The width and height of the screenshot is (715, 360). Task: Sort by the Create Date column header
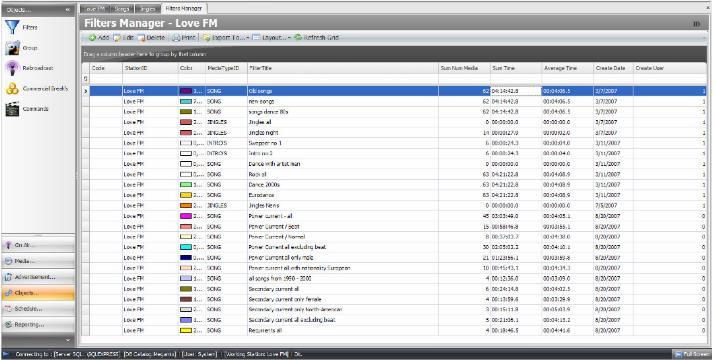(x=613, y=68)
